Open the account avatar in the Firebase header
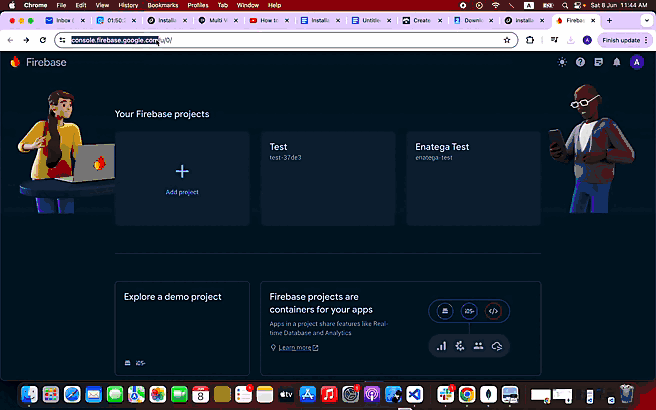The height and width of the screenshot is (410, 656). [x=636, y=62]
